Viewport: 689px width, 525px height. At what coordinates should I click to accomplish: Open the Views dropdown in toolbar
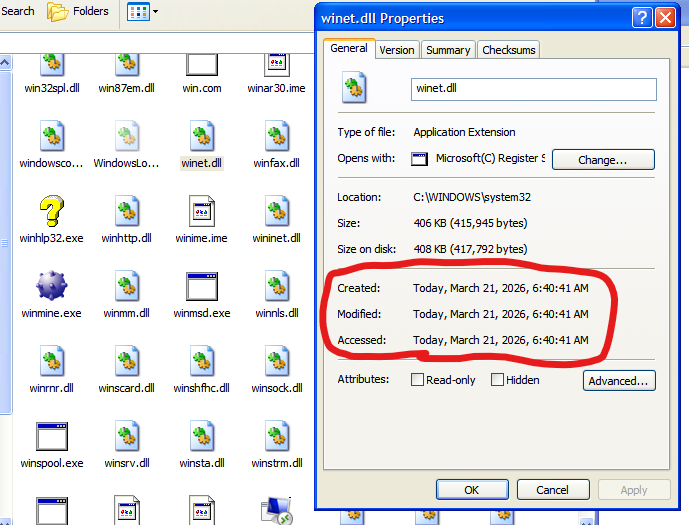(144, 12)
